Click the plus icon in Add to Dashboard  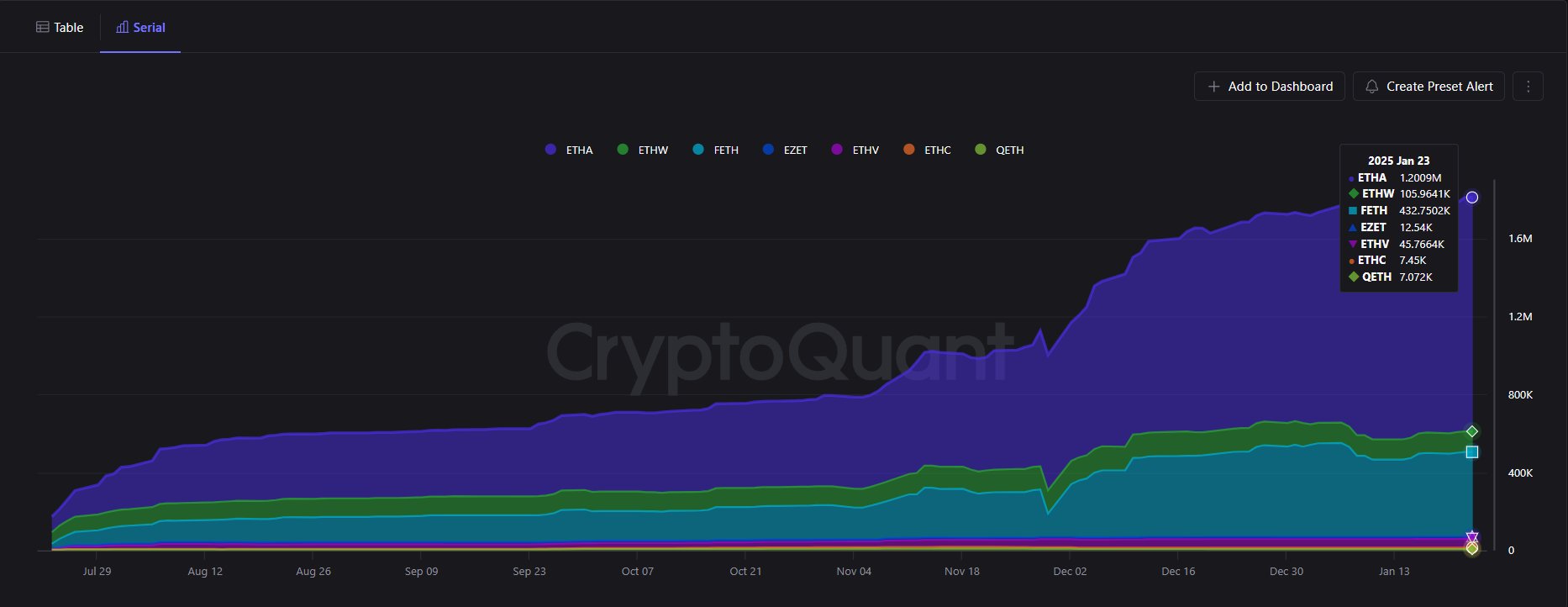pos(1213,87)
